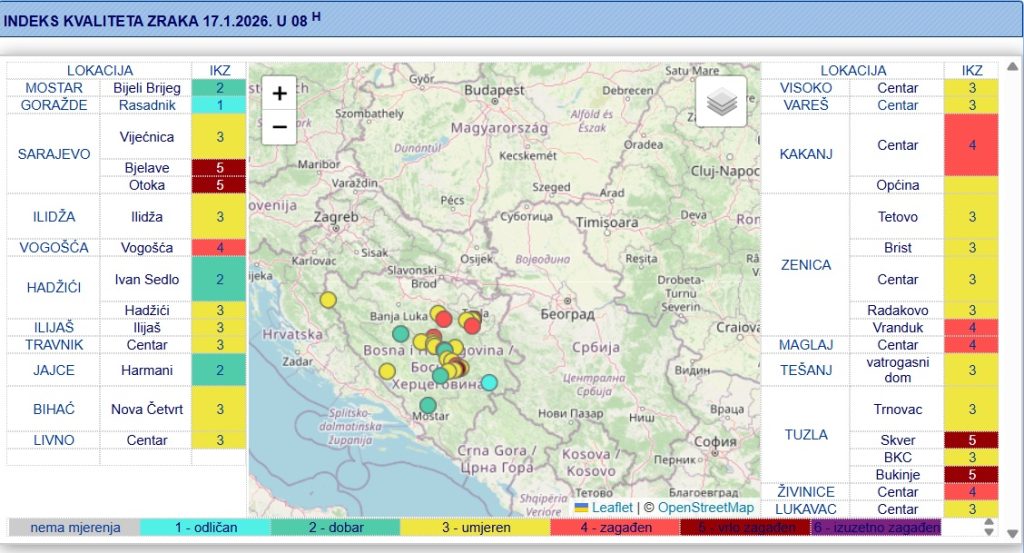
Task: Click the scroll arrows beside the legend
Action: [990, 527]
